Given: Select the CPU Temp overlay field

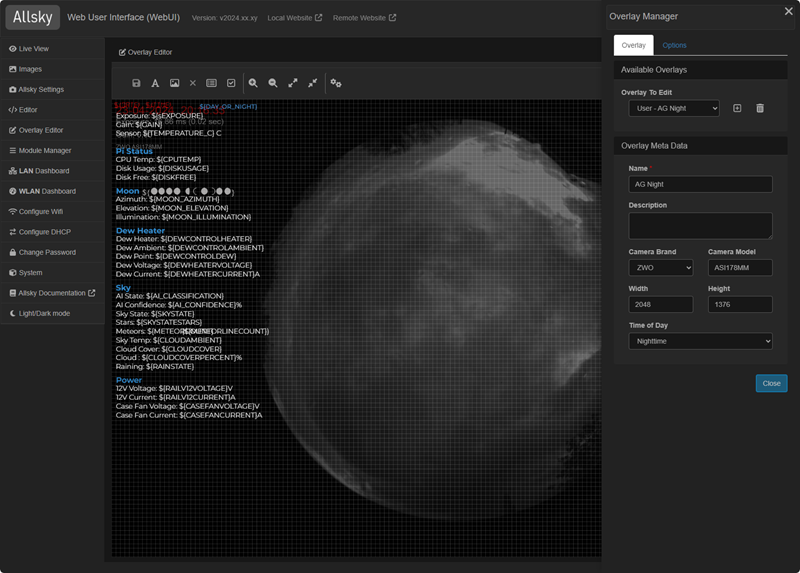Looking at the screenshot, I should (158, 160).
